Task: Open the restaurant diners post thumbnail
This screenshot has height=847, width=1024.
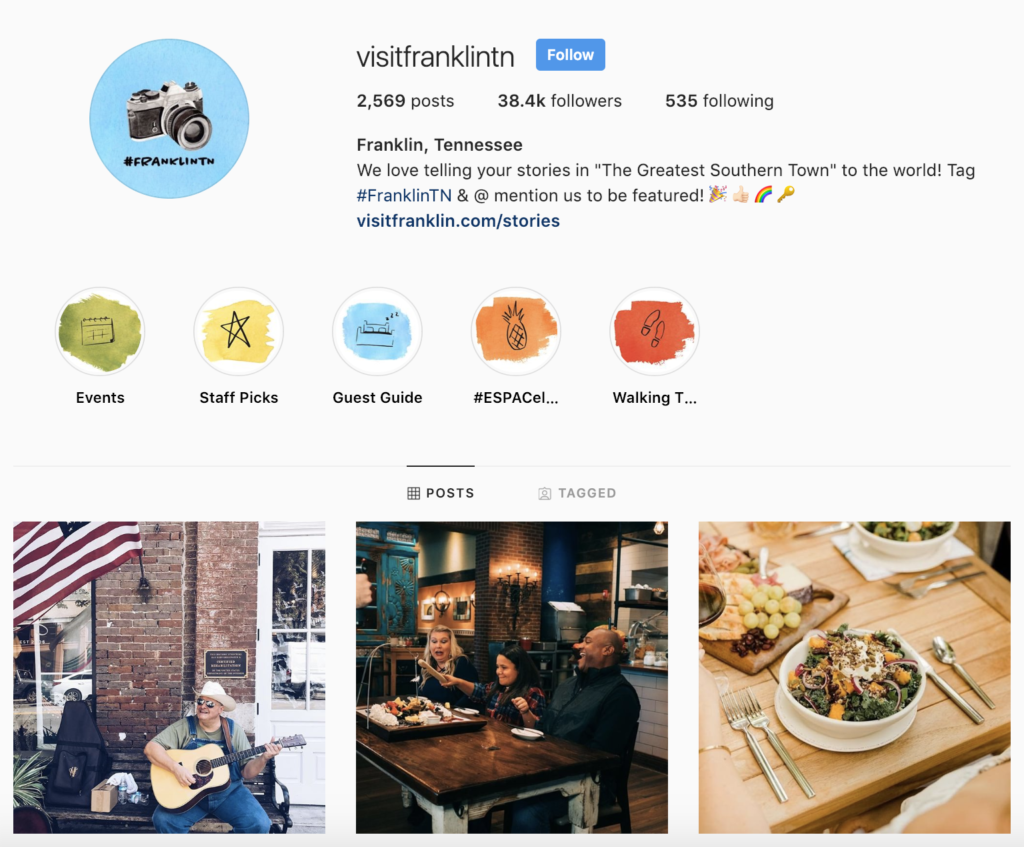Action: pos(512,677)
